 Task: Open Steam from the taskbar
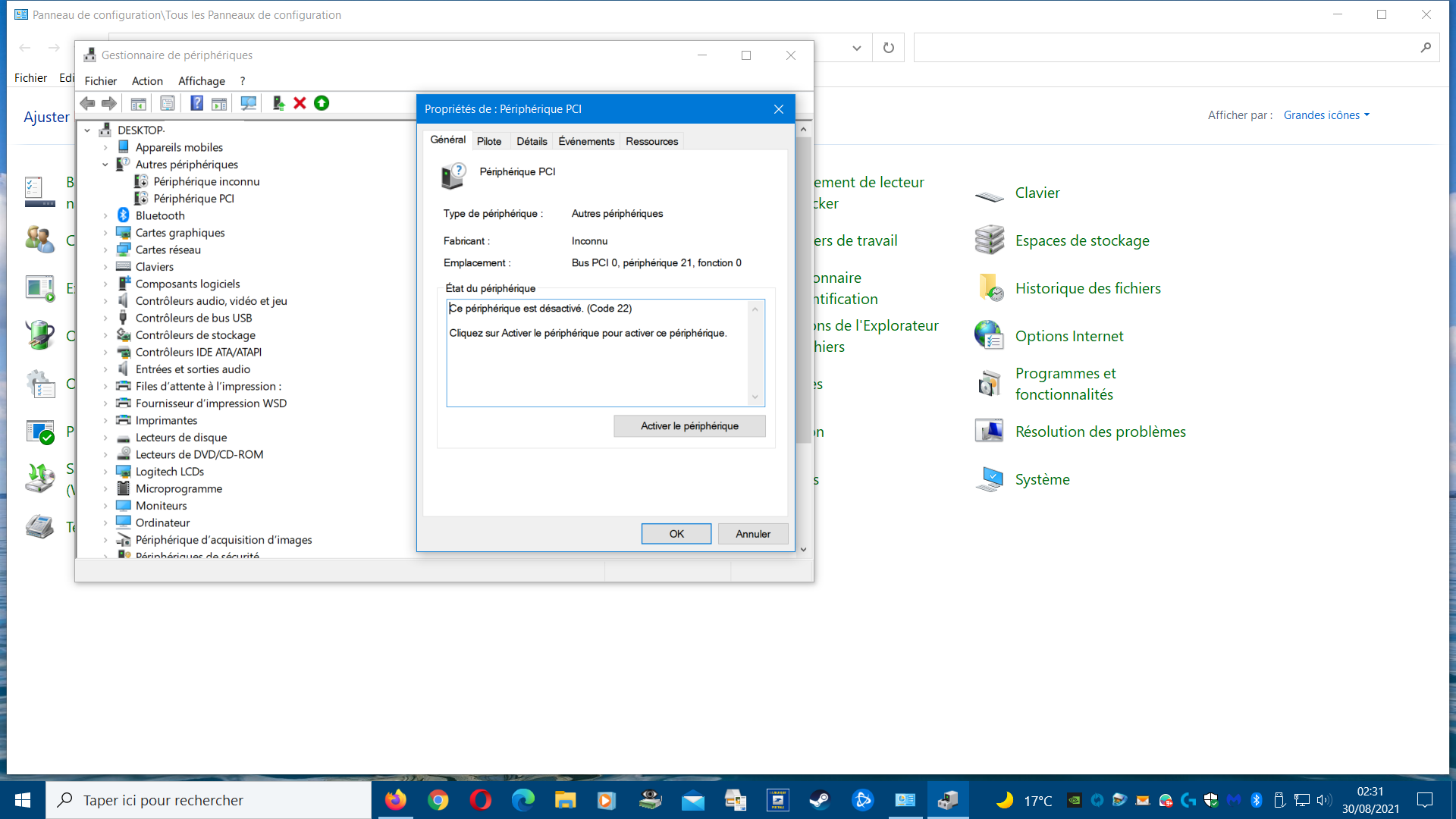click(x=820, y=800)
